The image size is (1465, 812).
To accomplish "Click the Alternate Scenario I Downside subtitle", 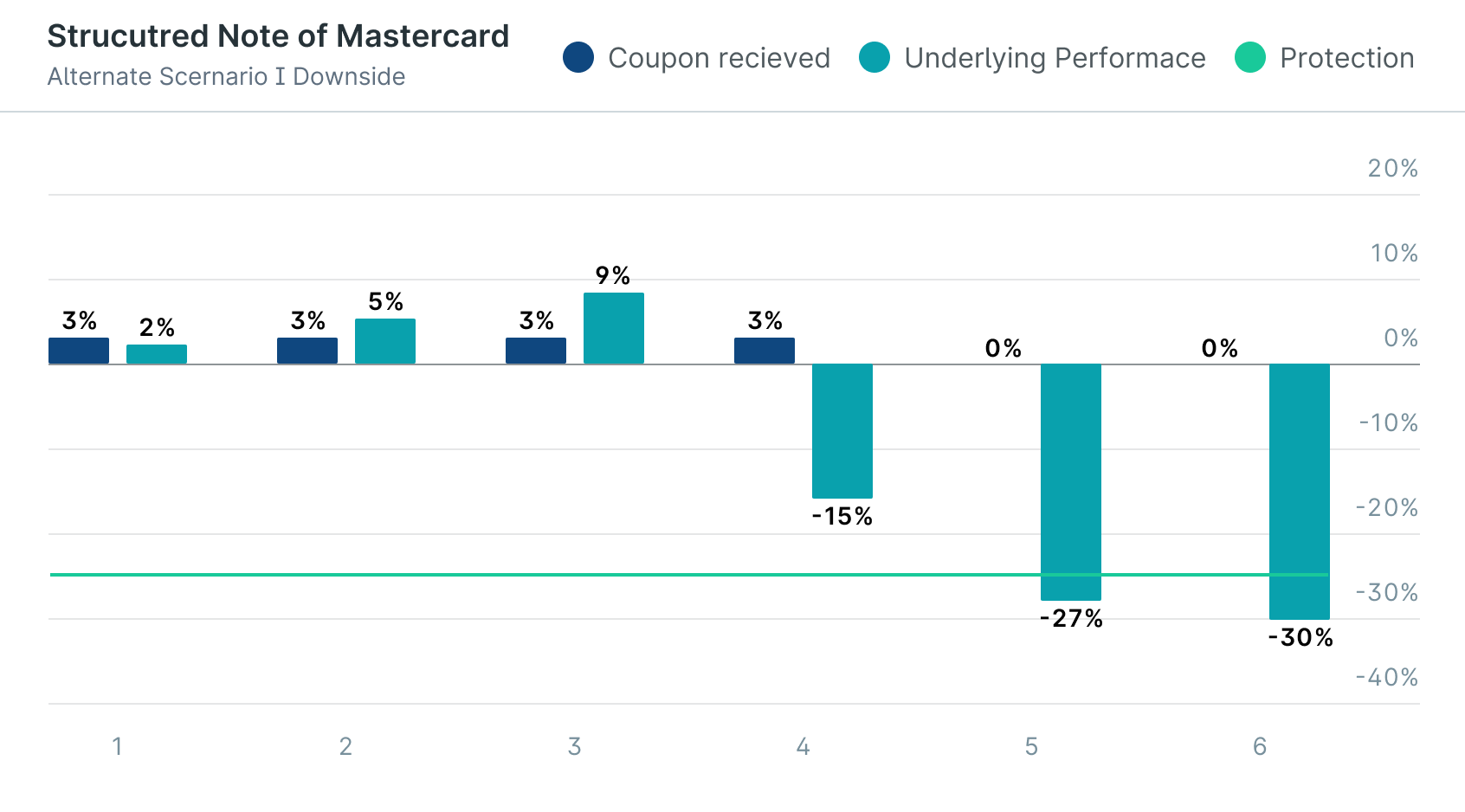I will click(226, 76).
